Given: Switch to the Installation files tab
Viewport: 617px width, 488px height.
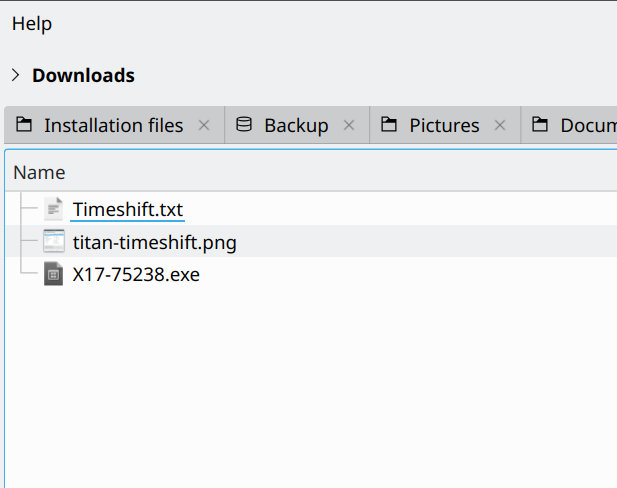Looking at the screenshot, I should (113, 125).
